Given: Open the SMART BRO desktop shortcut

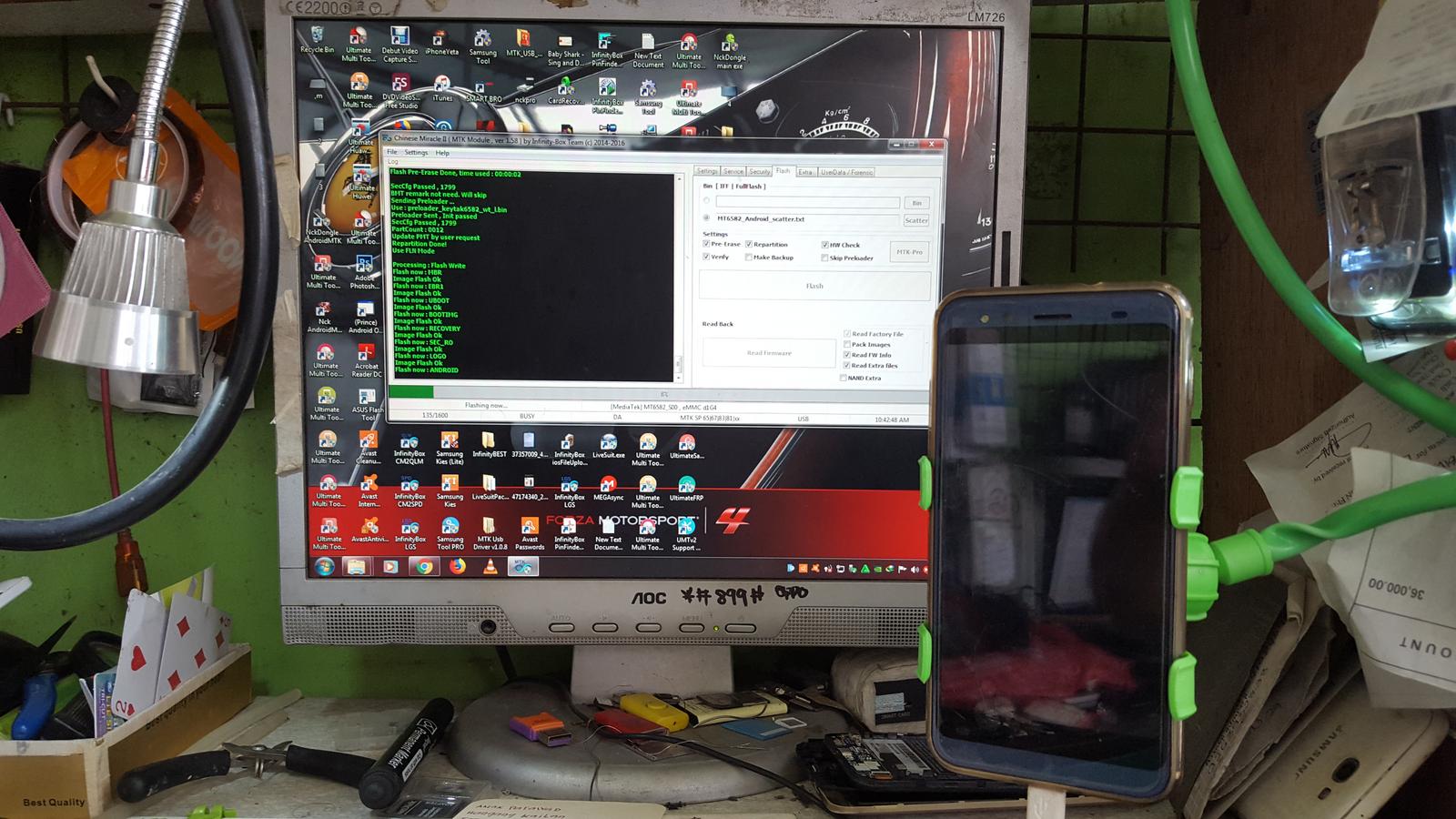Looking at the screenshot, I should click(x=483, y=91).
